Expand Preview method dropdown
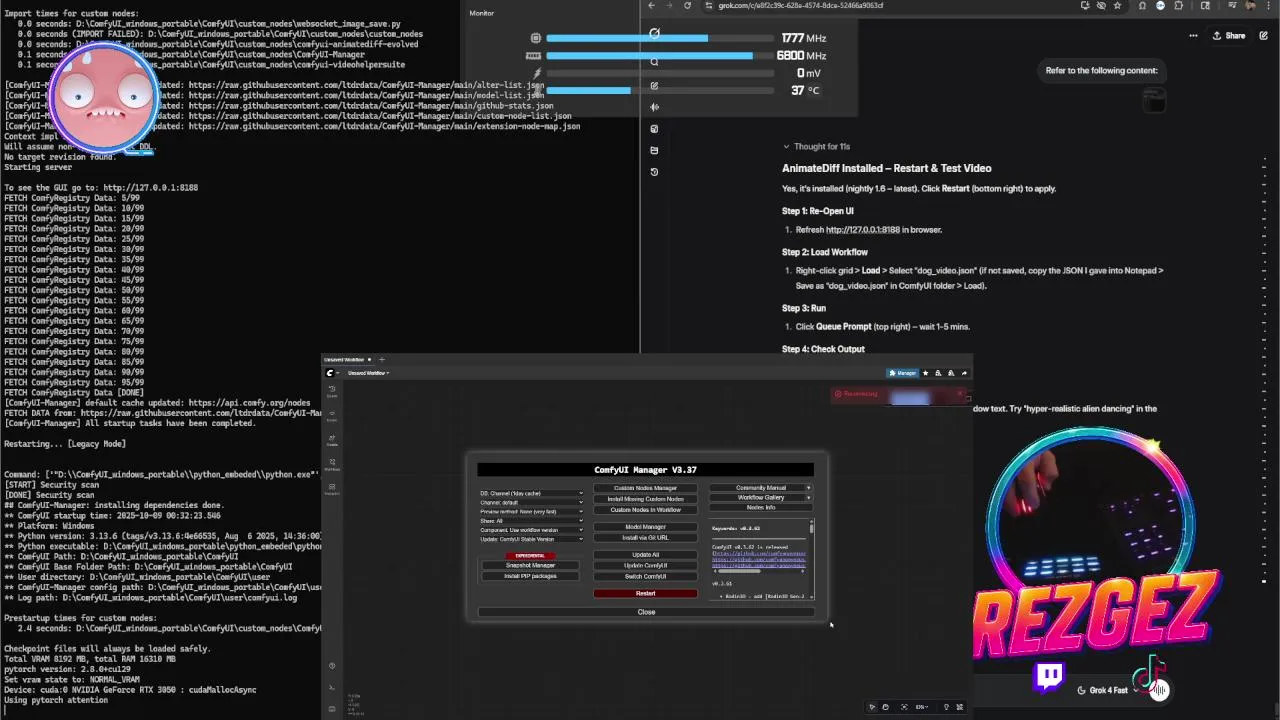Image resolution: width=1280 pixels, height=720 pixels. [x=532, y=511]
